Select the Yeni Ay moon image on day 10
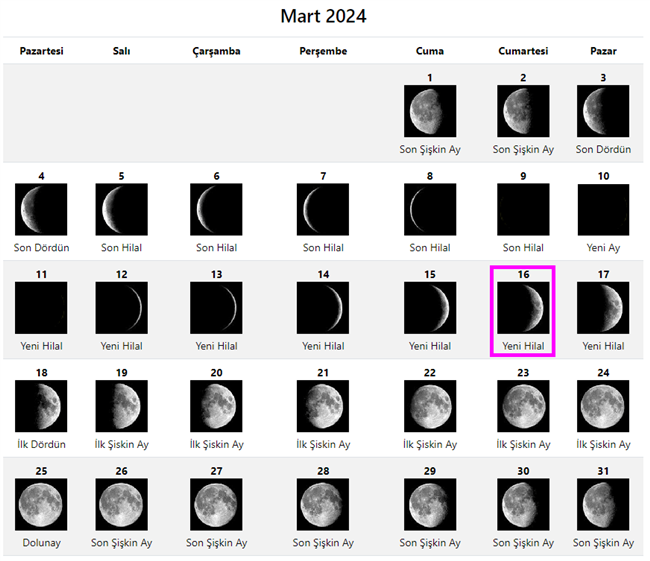Screen dimensions: 650x561 click(603, 209)
